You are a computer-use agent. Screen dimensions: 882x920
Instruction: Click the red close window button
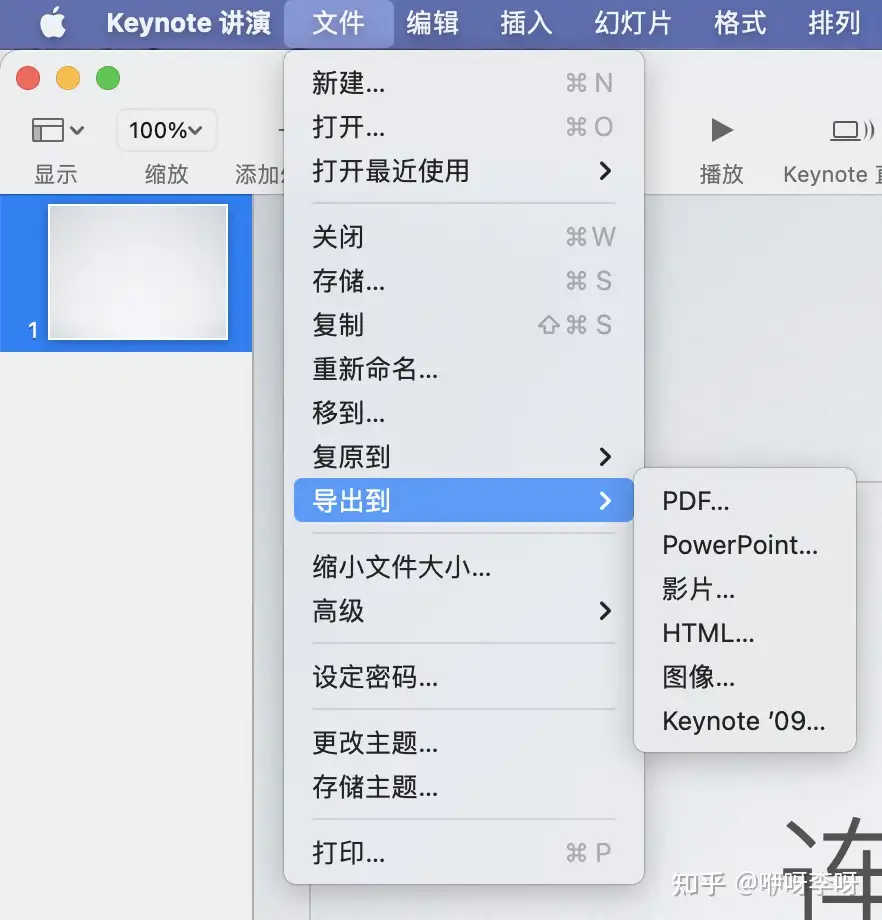(x=28, y=78)
